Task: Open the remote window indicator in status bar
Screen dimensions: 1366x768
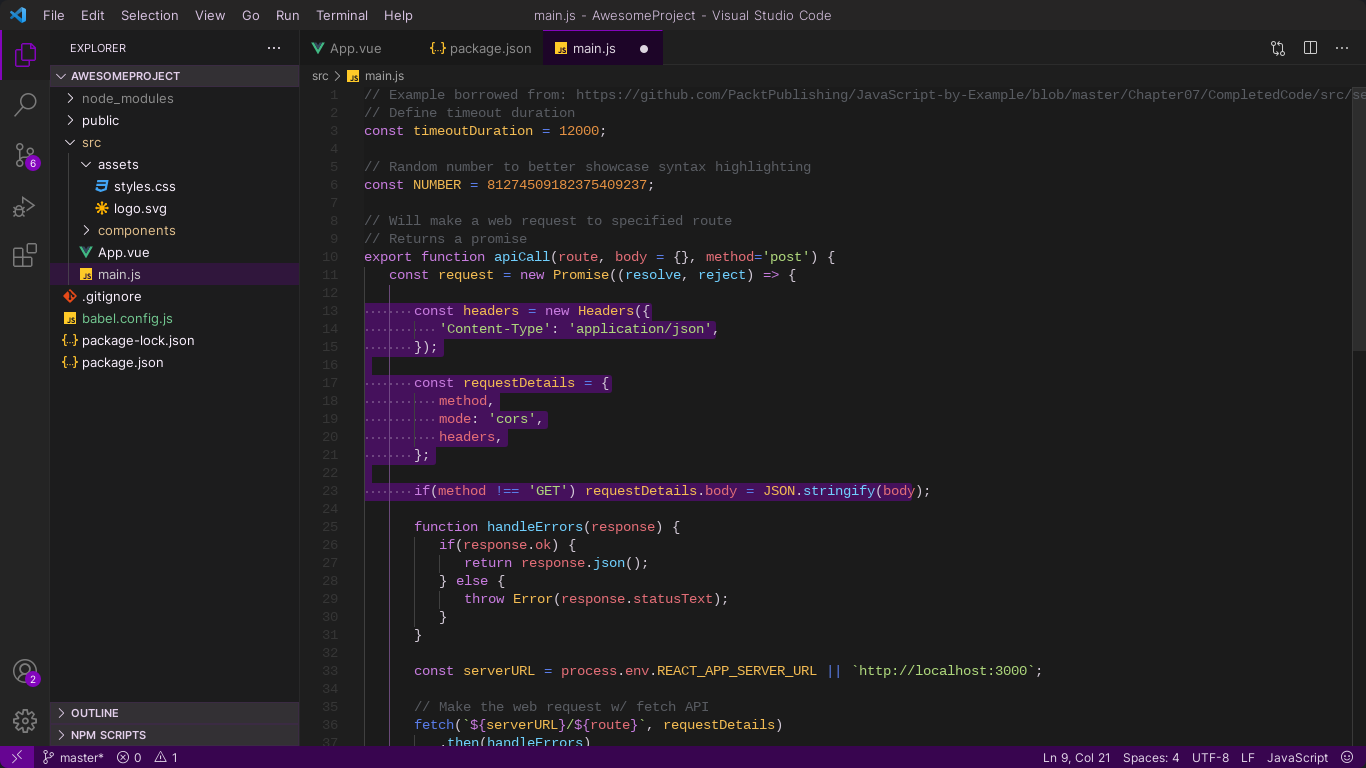Action: (17, 757)
